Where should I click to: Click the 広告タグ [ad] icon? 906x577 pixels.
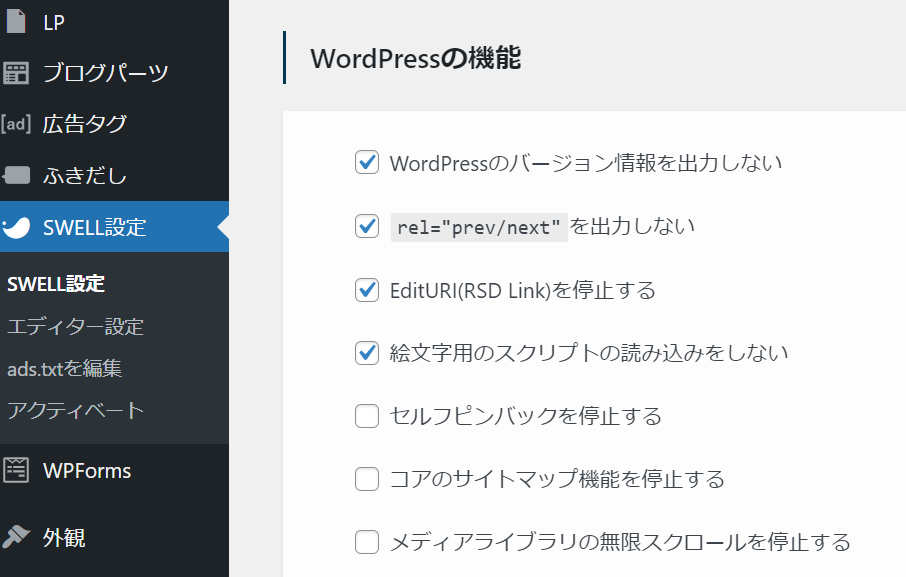[x=16, y=124]
